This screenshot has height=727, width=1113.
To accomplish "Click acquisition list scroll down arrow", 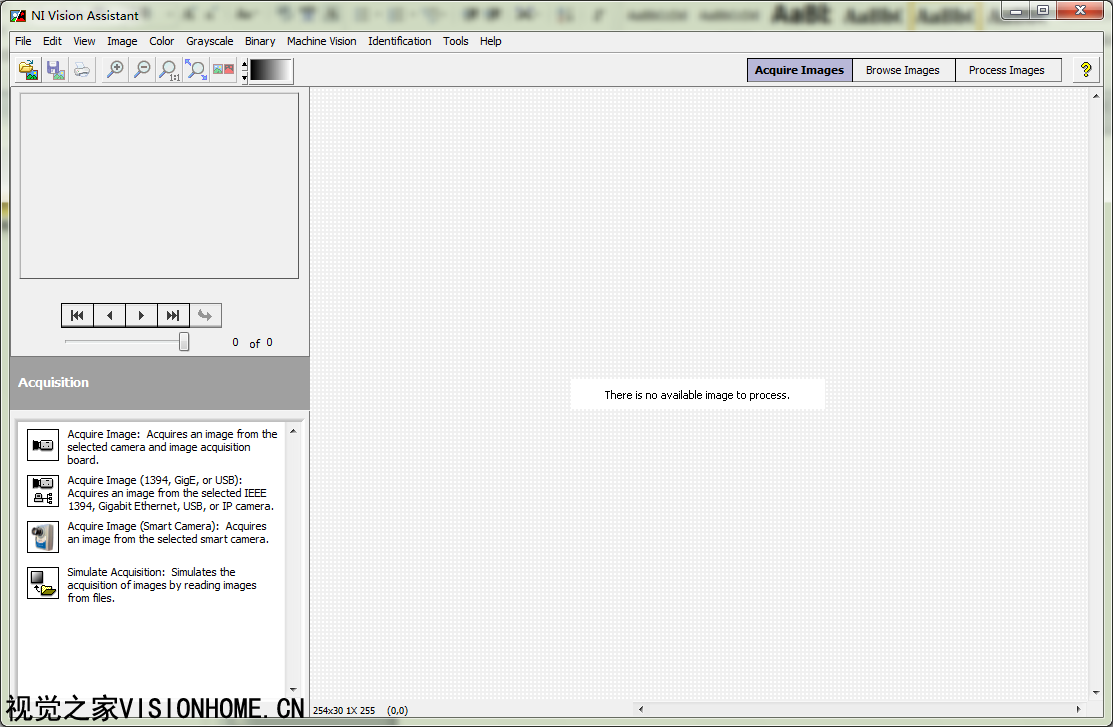I will [x=292, y=689].
